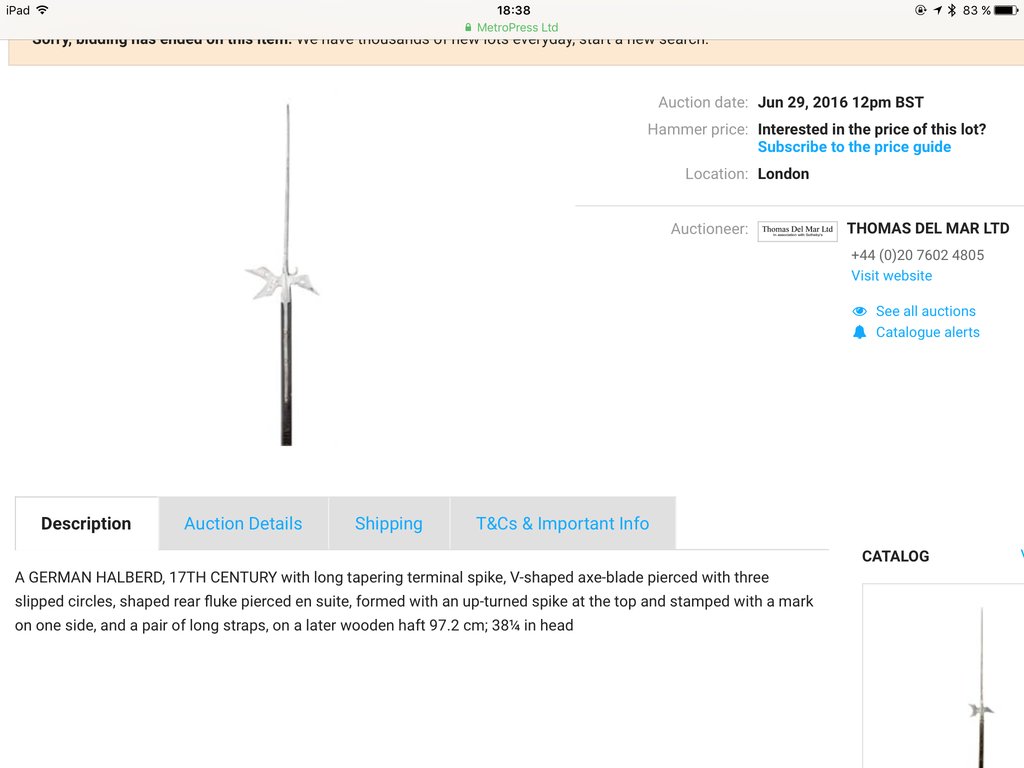Tap the battery icon in status bar
This screenshot has height=768, width=1024.
[x=1006, y=10]
